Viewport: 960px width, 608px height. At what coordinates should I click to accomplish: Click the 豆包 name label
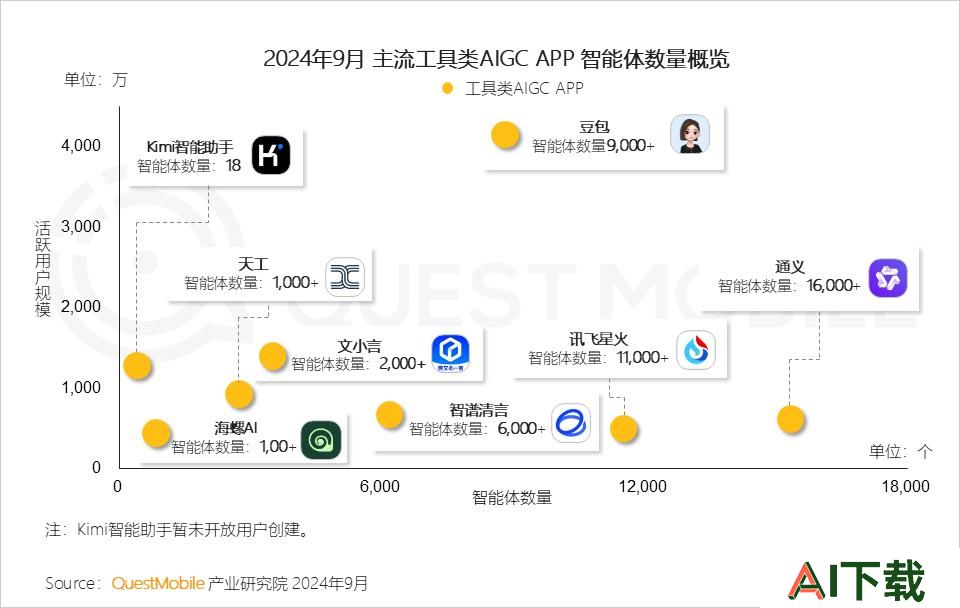(x=594, y=127)
